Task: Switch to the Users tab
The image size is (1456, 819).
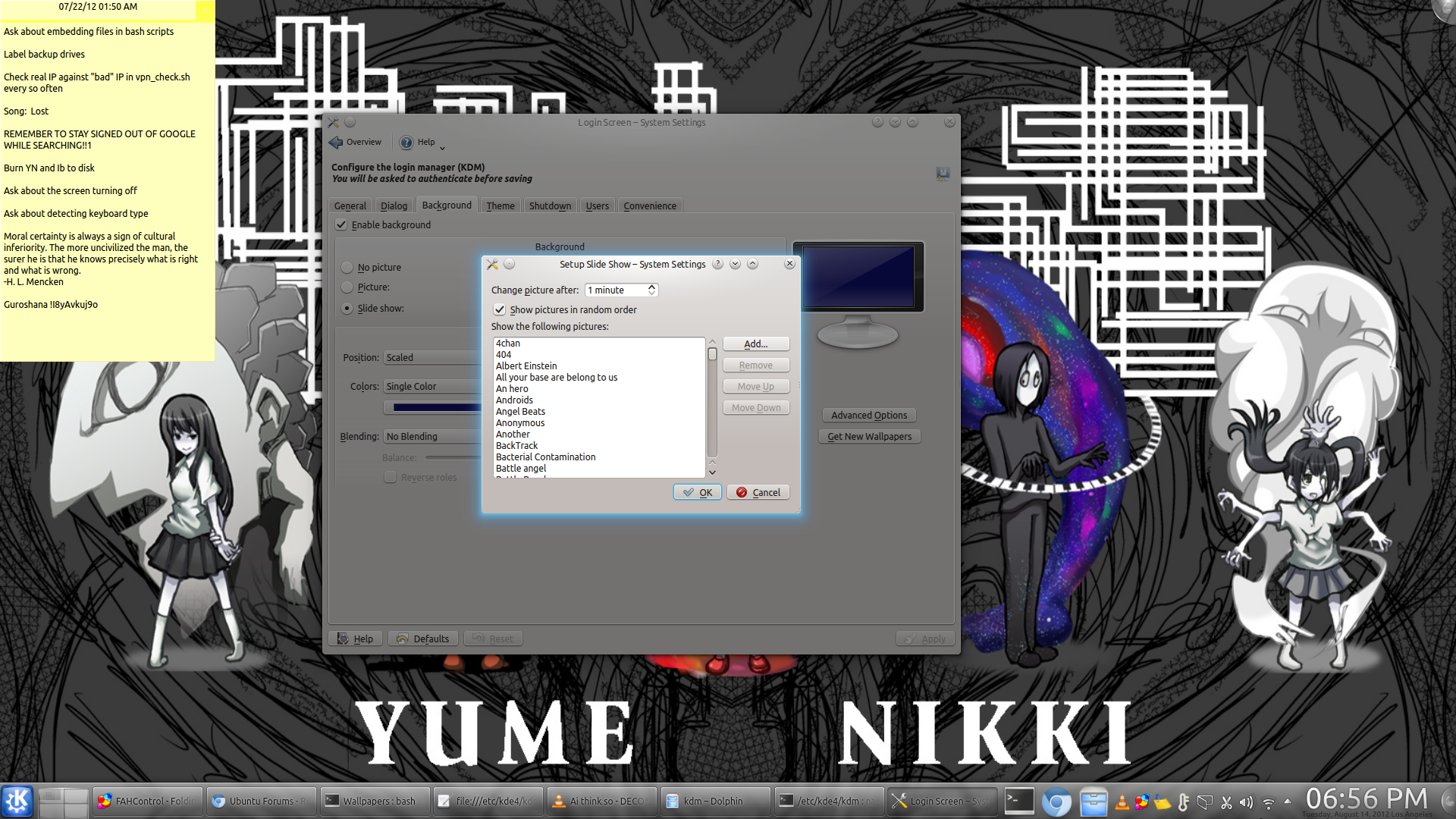Action: coord(597,206)
